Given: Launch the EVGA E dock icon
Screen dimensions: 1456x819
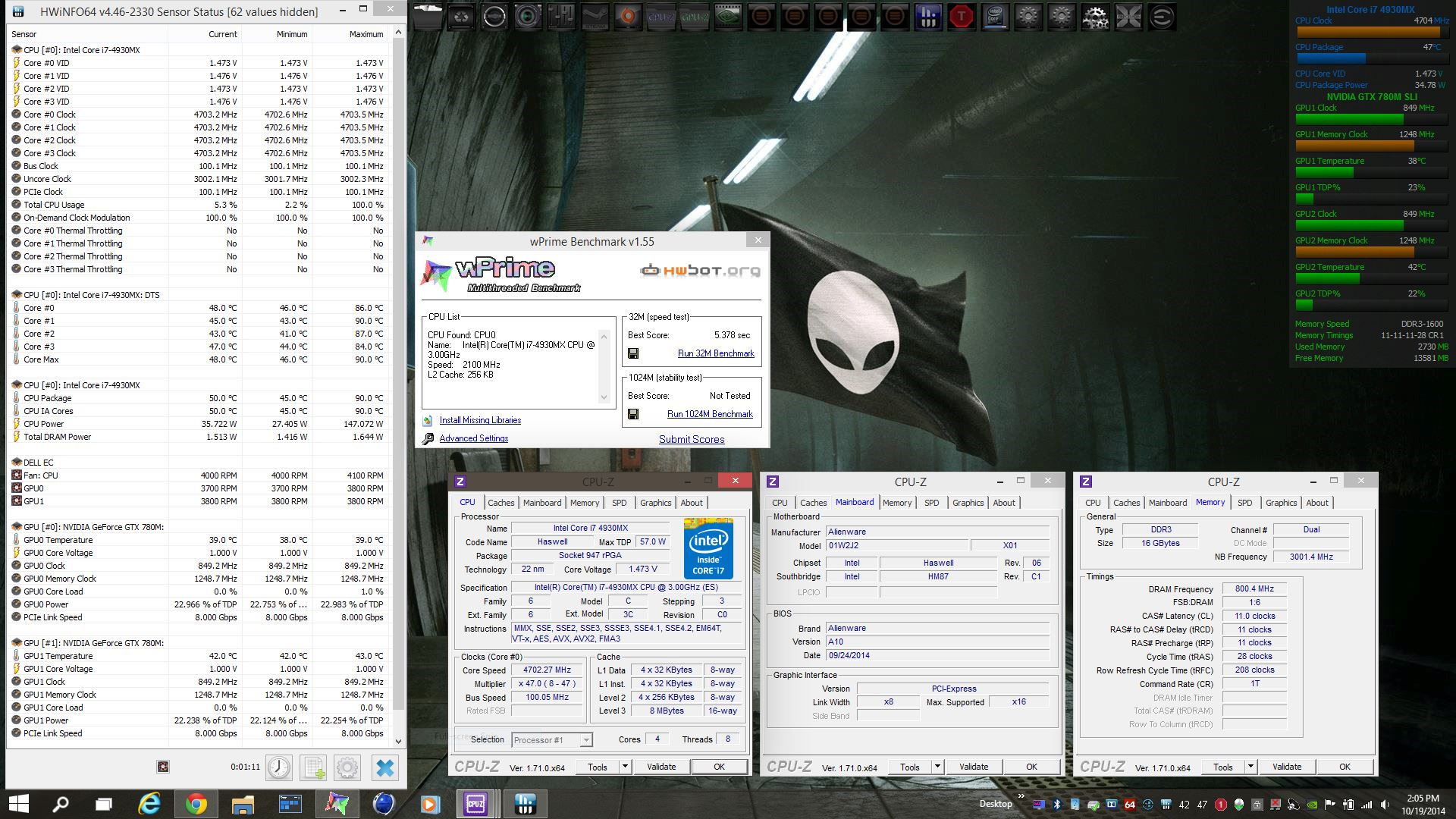Looking at the screenshot, I should (x=1162, y=17).
